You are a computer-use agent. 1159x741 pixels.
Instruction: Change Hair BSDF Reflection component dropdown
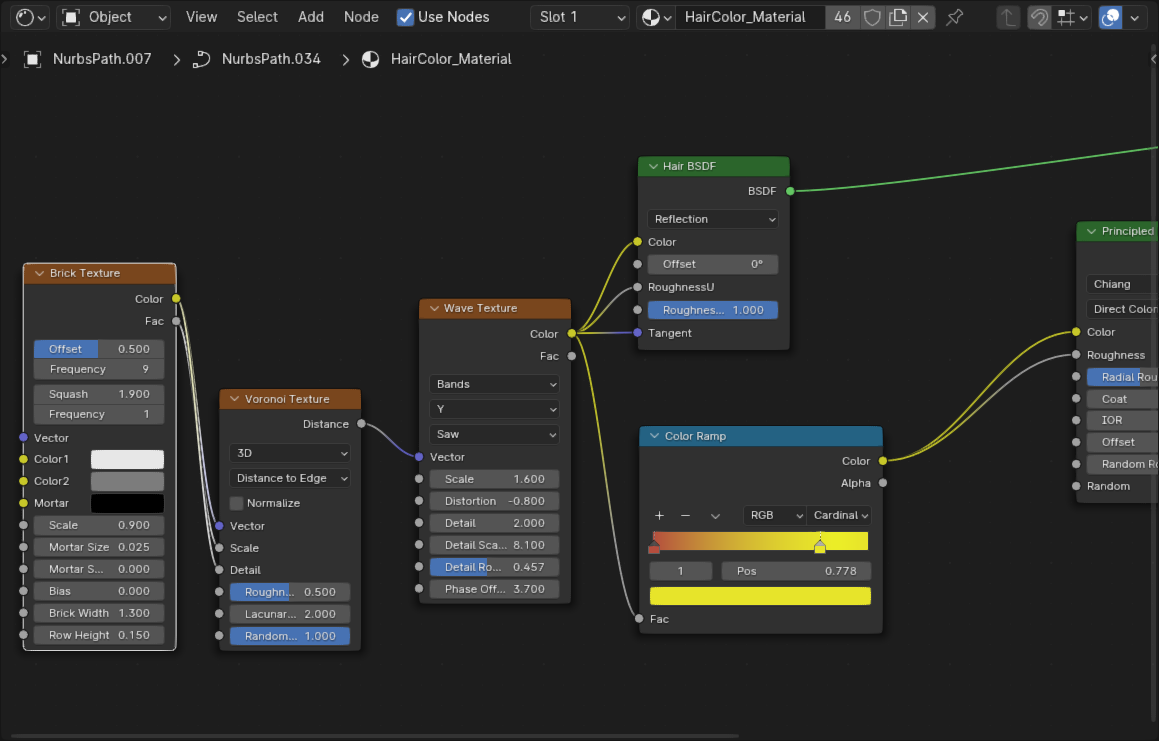(x=713, y=219)
